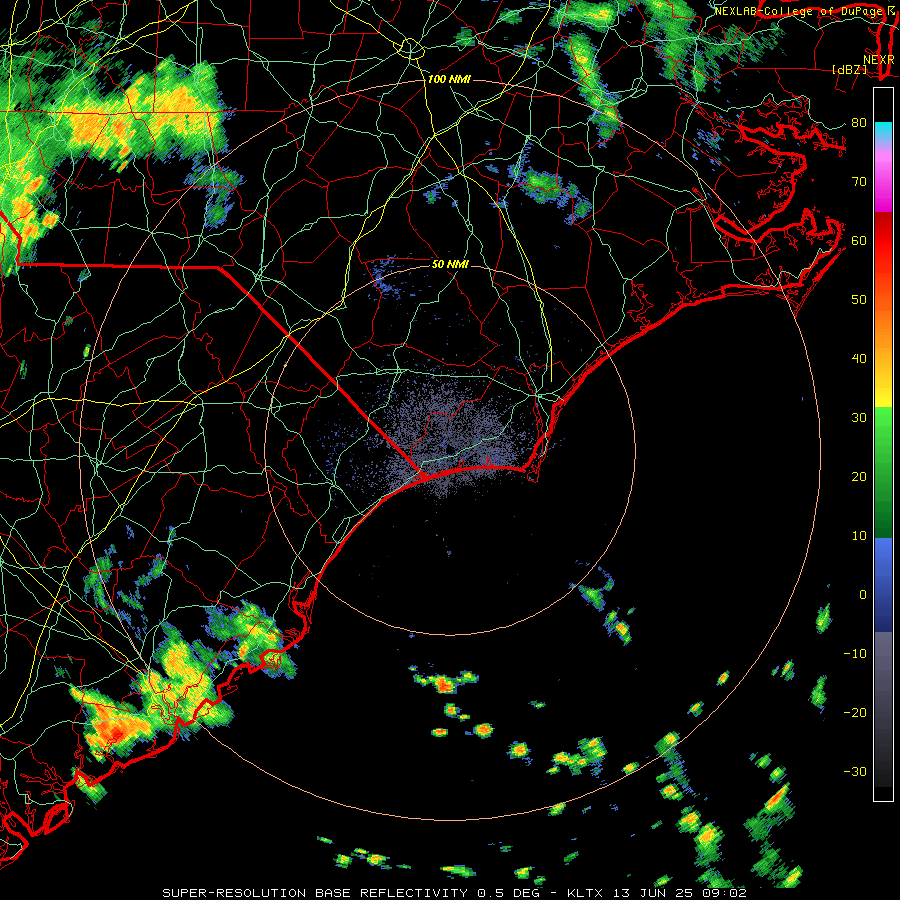The image size is (900, 900).
Task: Click the 20 value on dBZ scale
Action: point(859,476)
